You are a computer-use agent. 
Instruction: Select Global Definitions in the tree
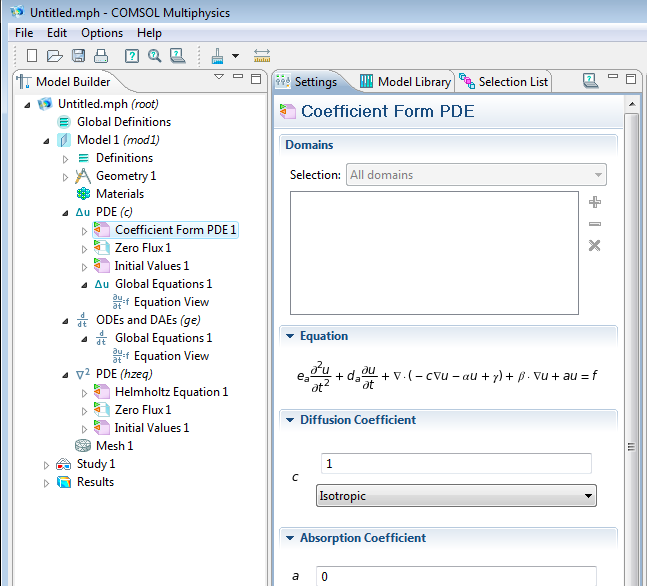(x=123, y=122)
